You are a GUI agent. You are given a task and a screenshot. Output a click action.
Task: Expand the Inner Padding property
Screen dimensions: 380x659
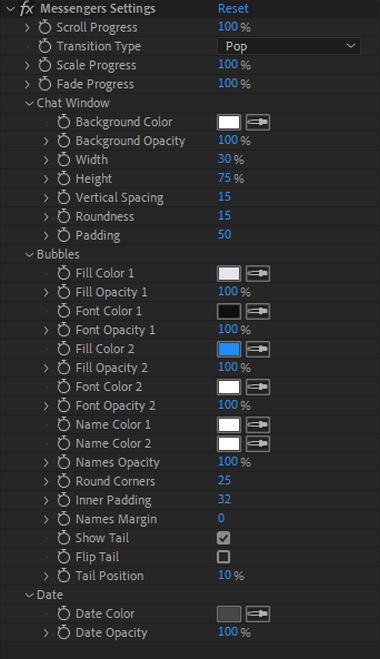[x=46, y=501]
